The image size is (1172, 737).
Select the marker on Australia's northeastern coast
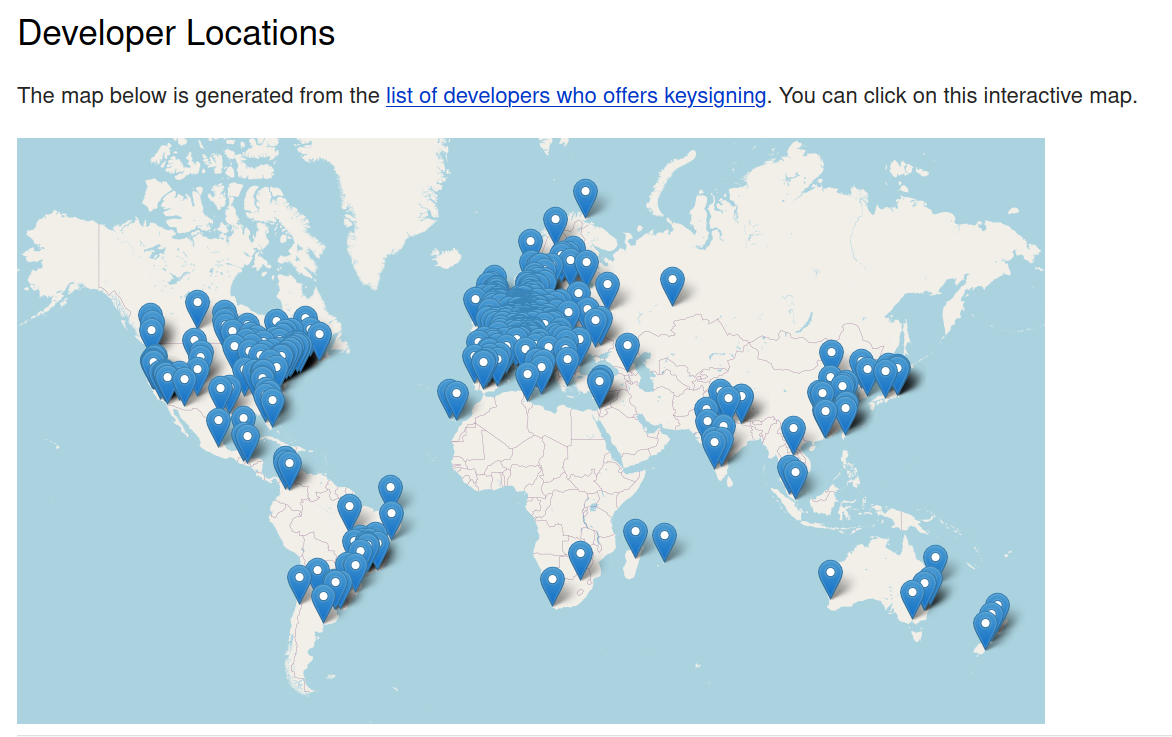(935, 560)
